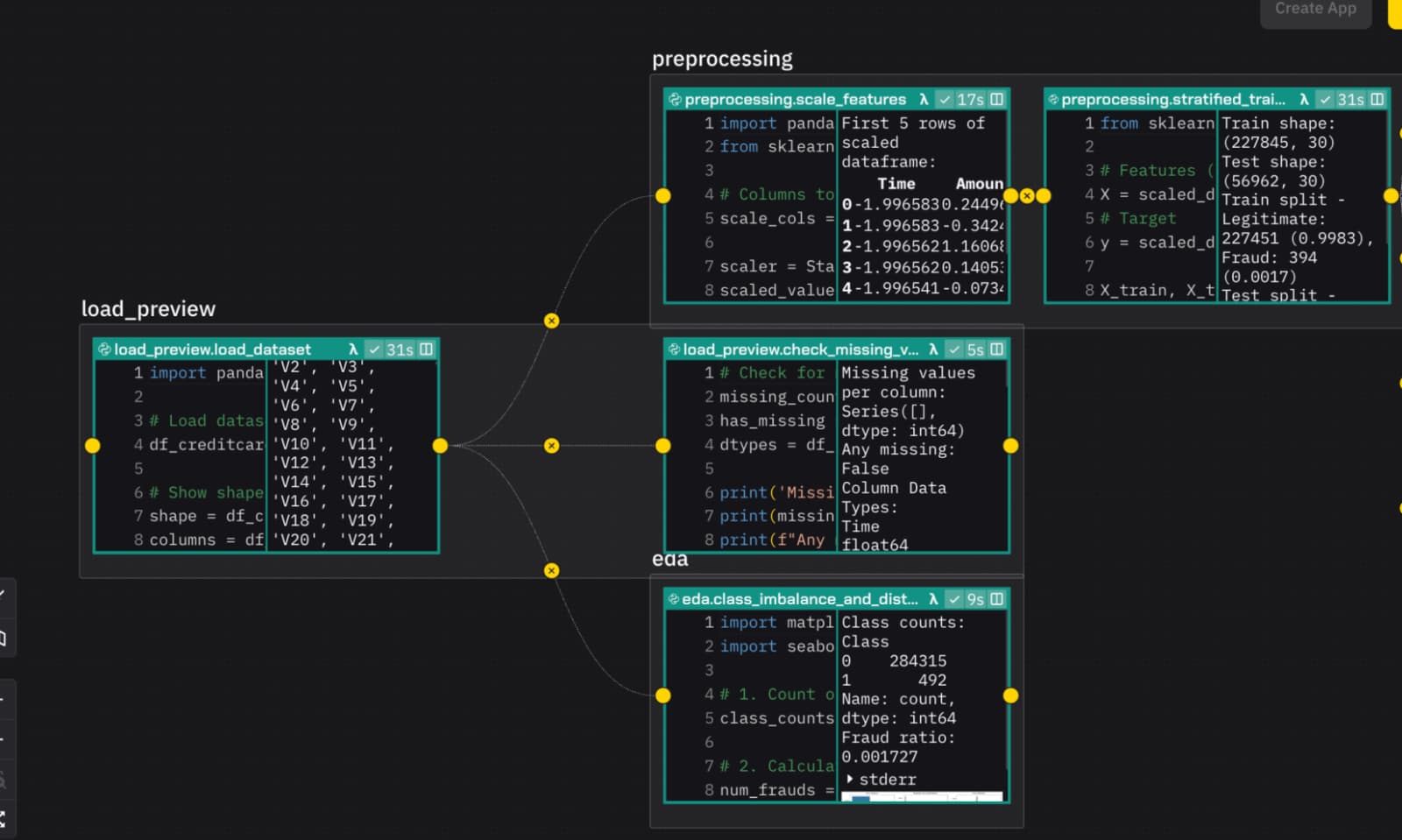
Task: Click the checkmark status on class_imbalance node
Action: tap(954, 599)
